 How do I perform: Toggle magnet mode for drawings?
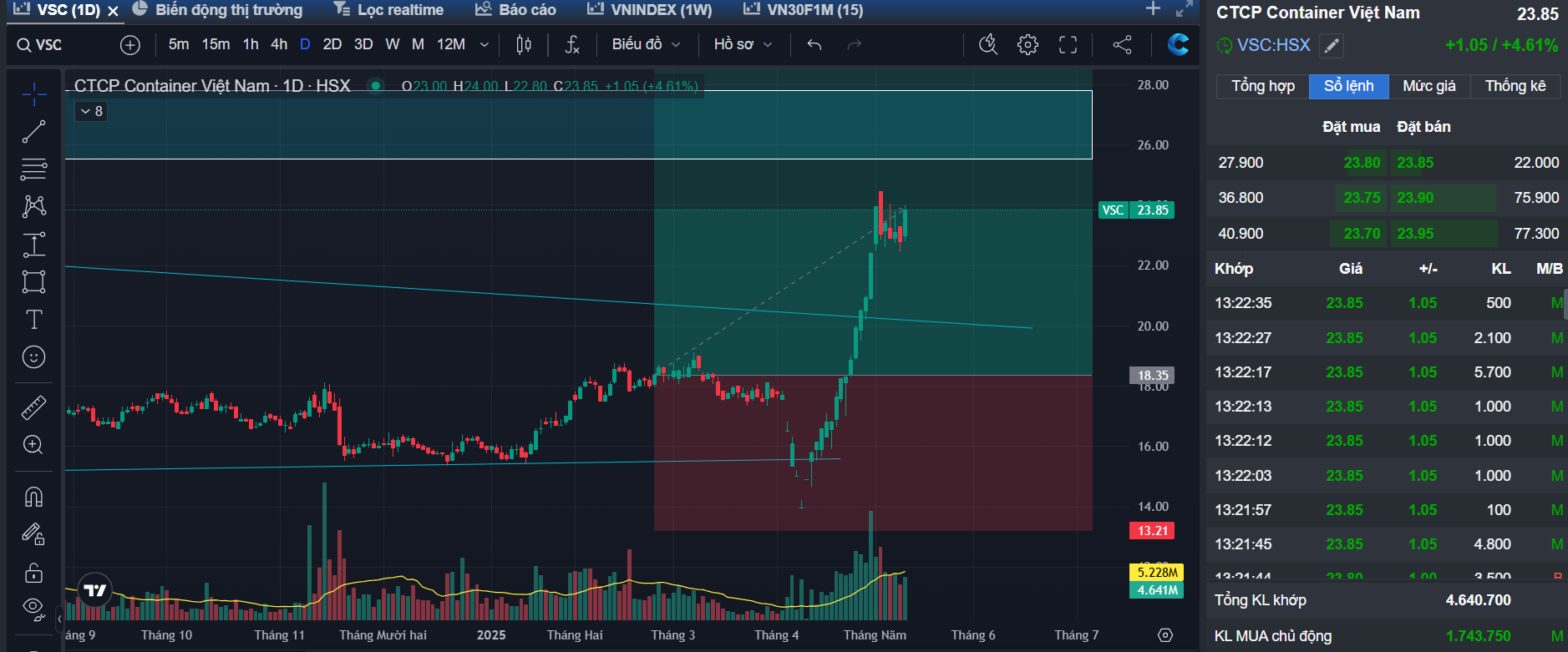(x=34, y=498)
